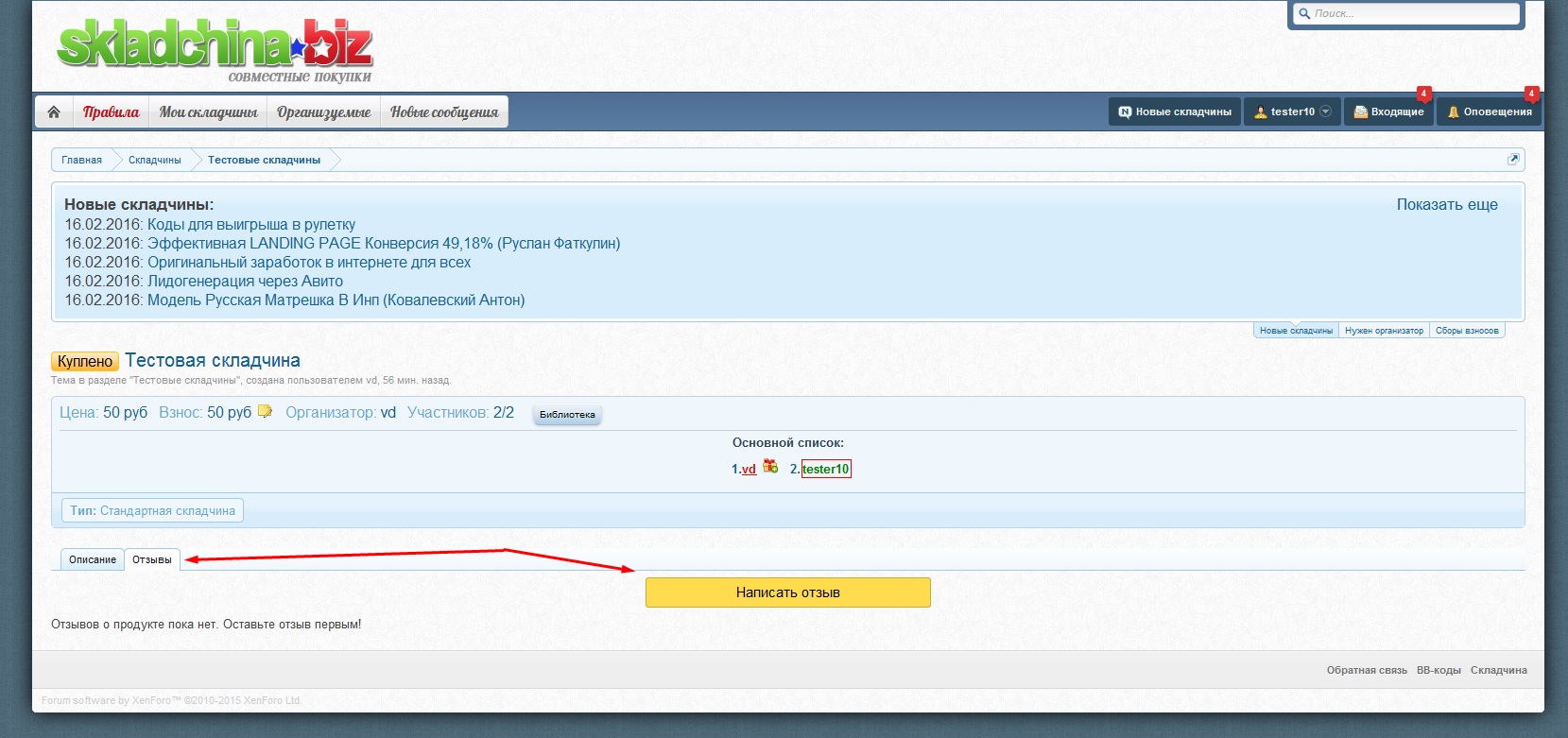Click the skladchina.biz site logo
This screenshot has height=738, width=1568.
click(x=215, y=49)
